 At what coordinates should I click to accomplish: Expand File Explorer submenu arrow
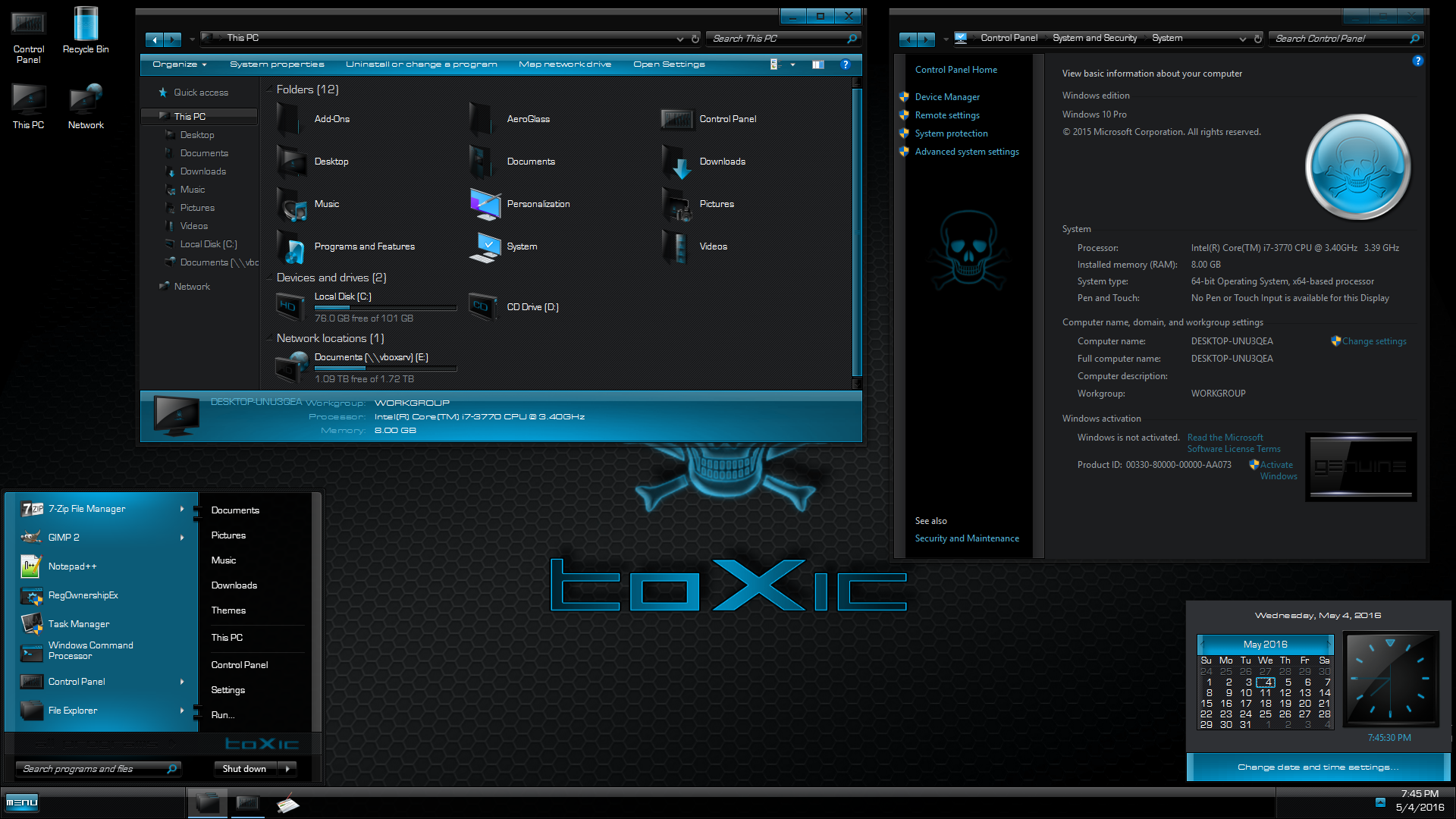point(182,711)
